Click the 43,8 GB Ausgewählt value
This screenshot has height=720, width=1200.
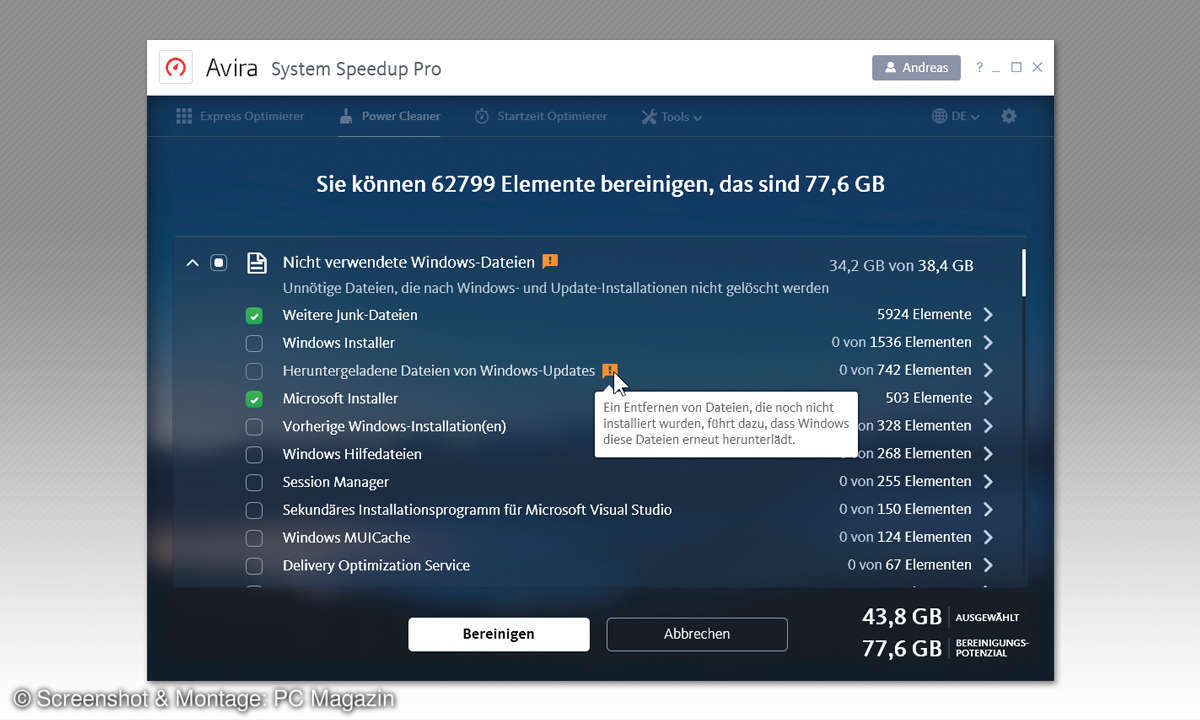(902, 616)
